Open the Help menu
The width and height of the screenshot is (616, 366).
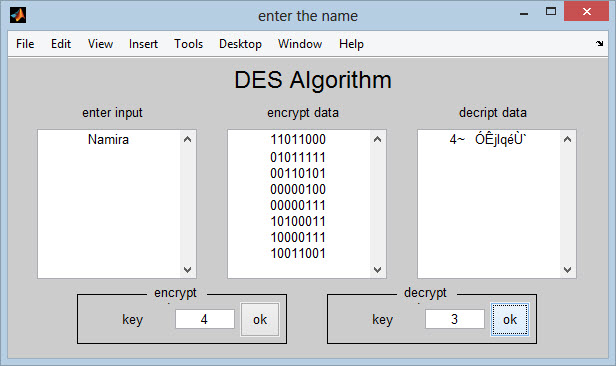point(351,44)
